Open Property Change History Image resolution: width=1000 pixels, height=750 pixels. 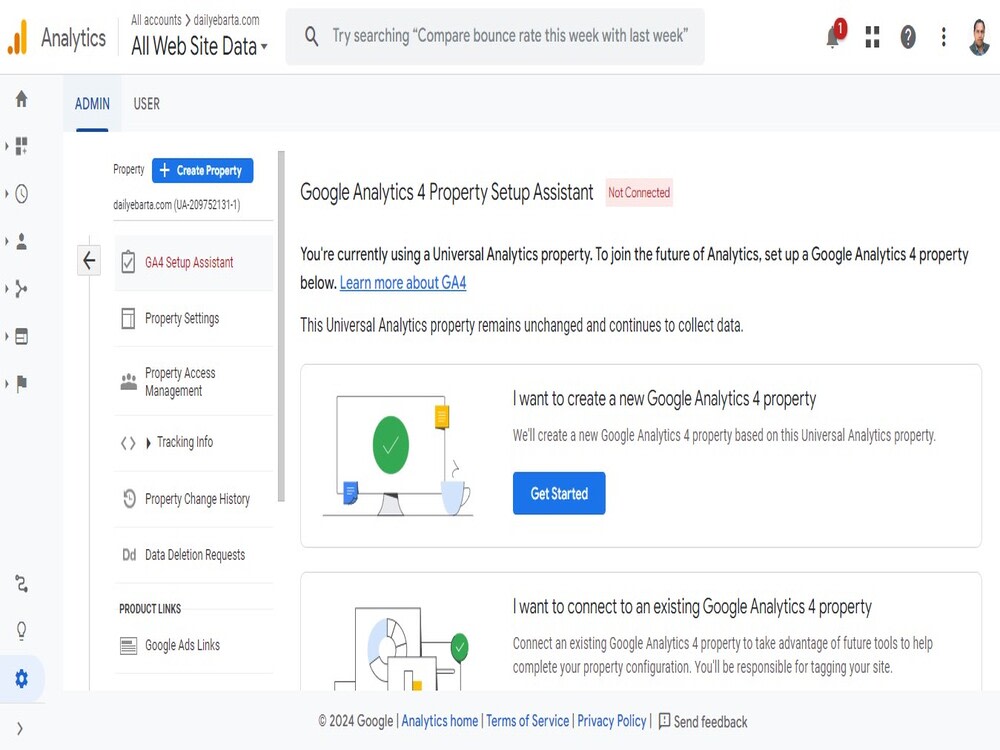click(194, 499)
